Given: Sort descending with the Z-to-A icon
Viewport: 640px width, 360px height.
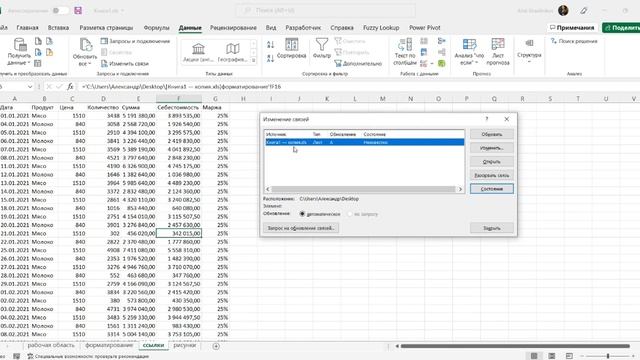Looking at the screenshot, I should [x=270, y=58].
